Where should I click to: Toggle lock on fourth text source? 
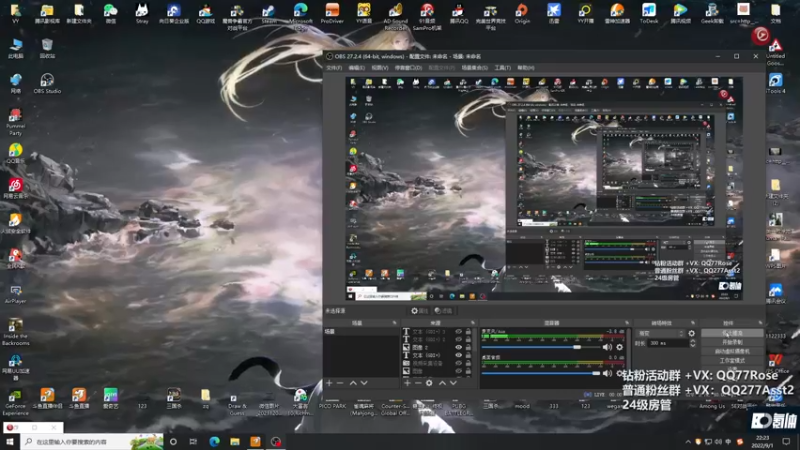468,355
